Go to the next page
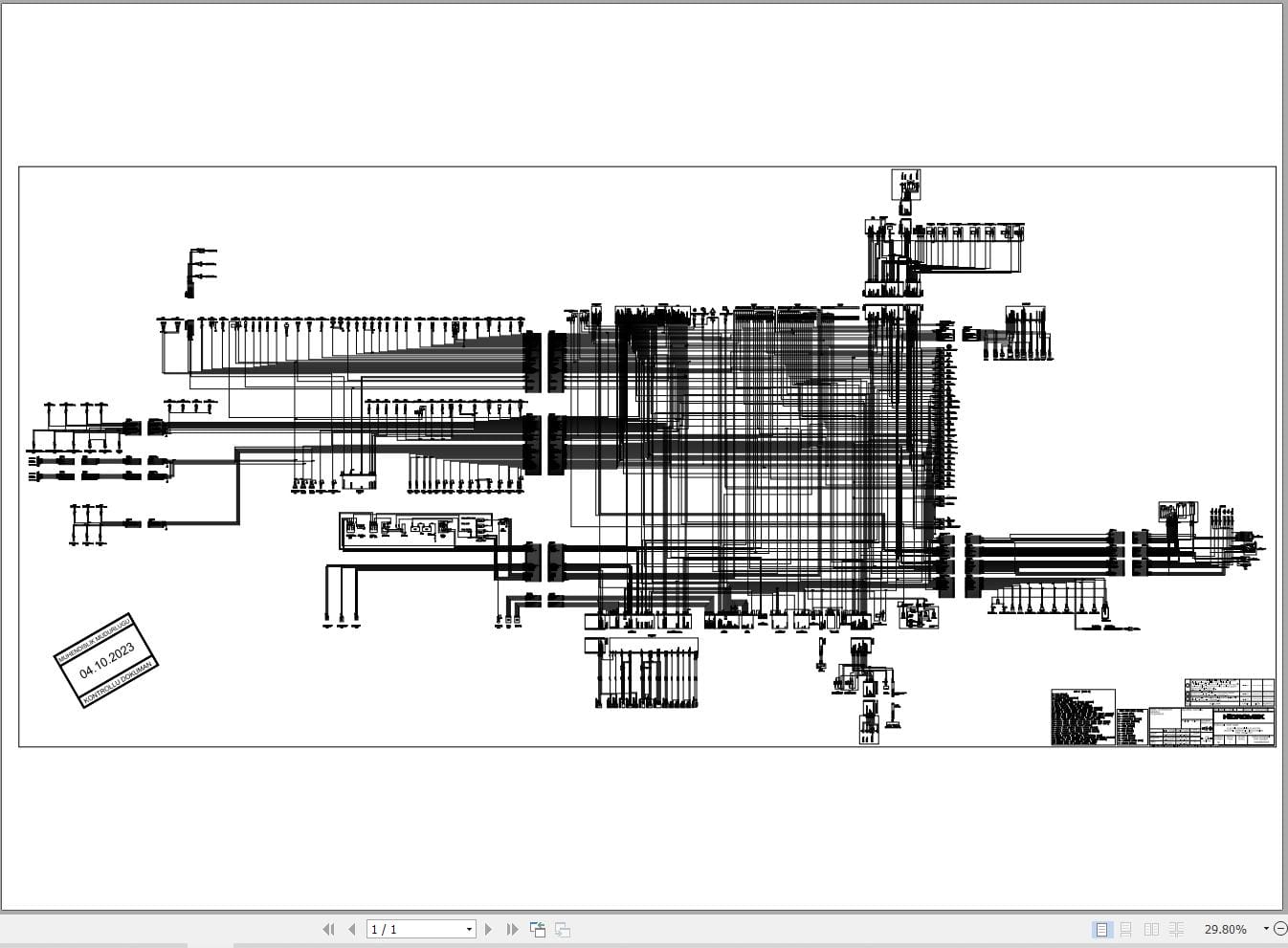This screenshot has height=948, width=1288. click(x=488, y=929)
